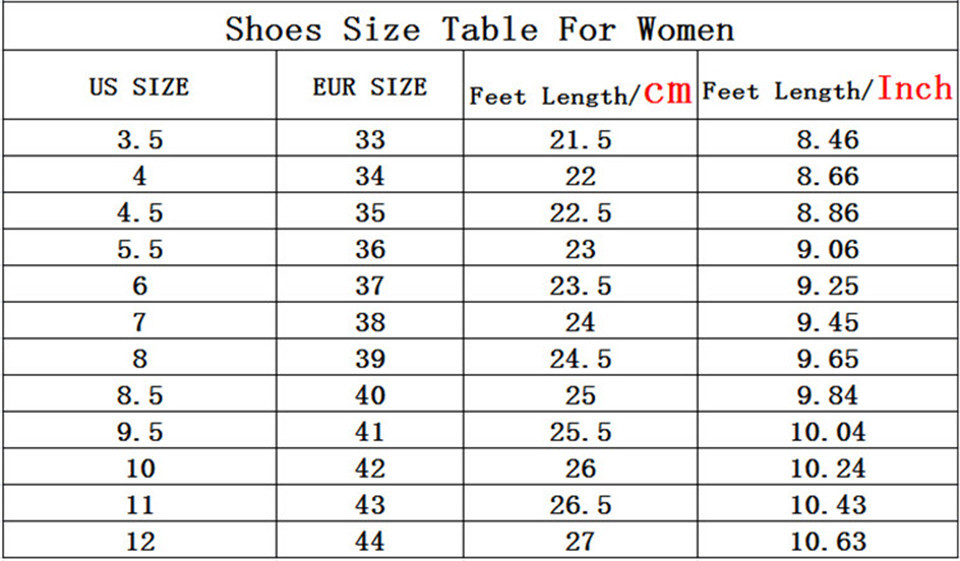Select the 21.5 cm feet length cell
960x561 pixels.
(x=580, y=140)
